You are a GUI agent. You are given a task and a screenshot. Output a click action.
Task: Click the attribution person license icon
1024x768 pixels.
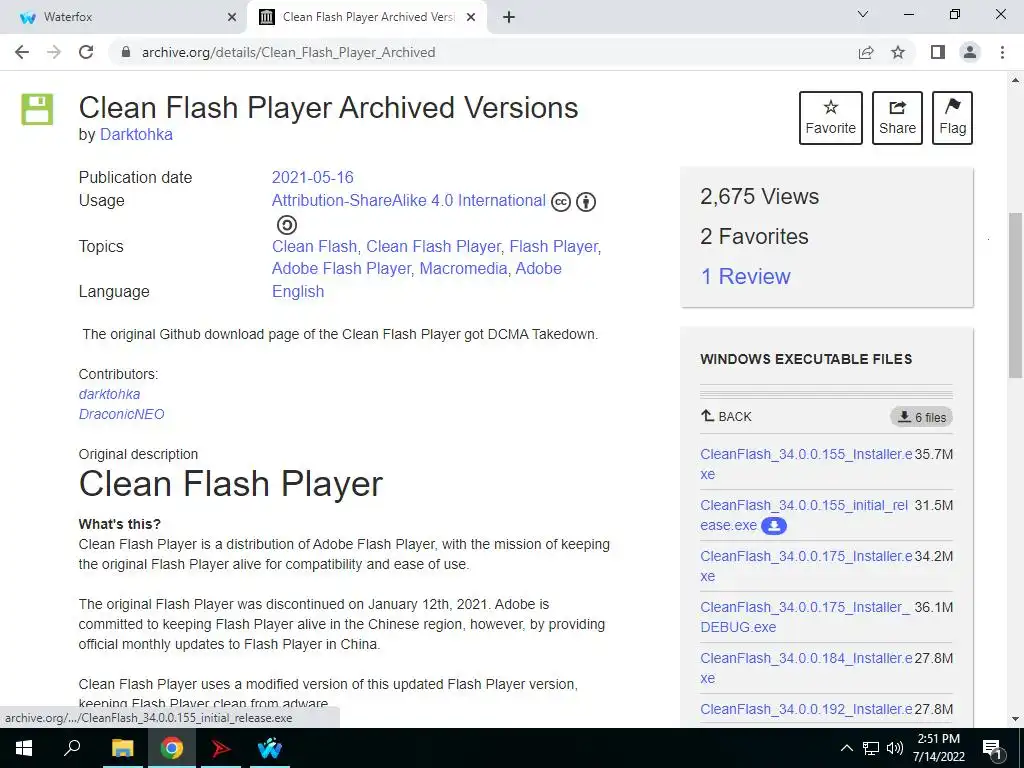click(x=586, y=202)
